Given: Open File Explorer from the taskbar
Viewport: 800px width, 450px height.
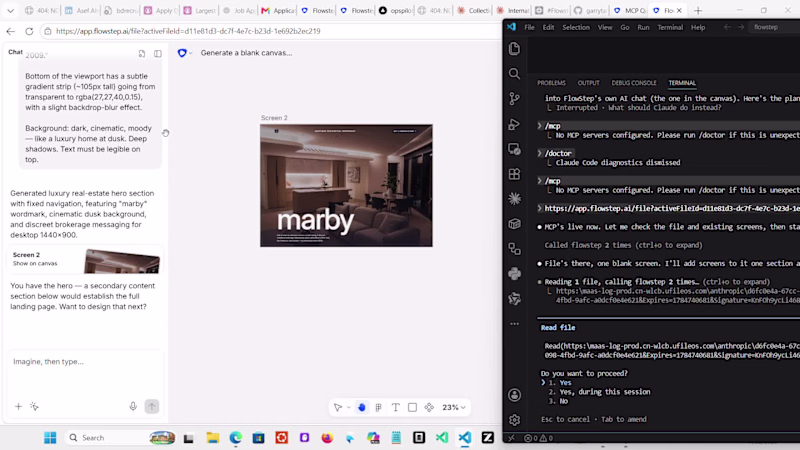Looking at the screenshot, I should (212, 438).
